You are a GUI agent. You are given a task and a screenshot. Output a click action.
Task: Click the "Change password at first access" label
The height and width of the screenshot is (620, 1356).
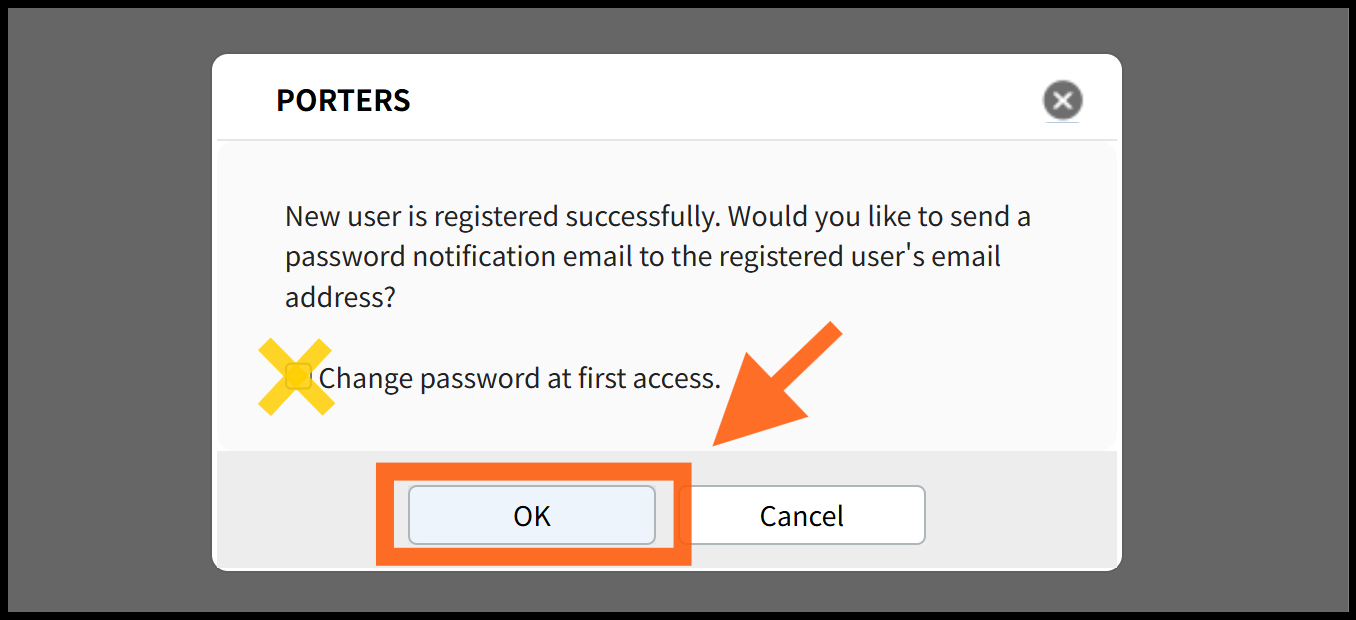click(x=519, y=378)
